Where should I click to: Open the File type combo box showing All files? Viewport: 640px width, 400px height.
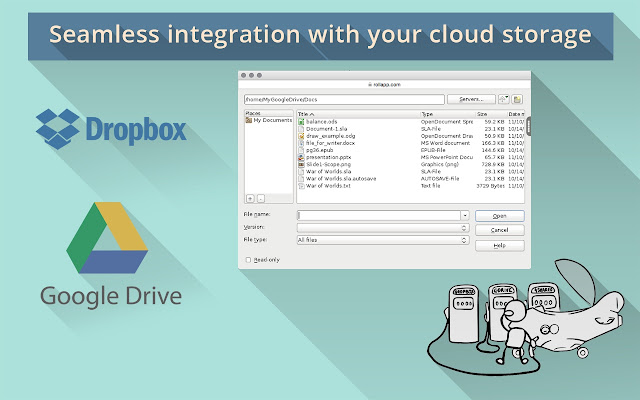[x=383, y=240]
